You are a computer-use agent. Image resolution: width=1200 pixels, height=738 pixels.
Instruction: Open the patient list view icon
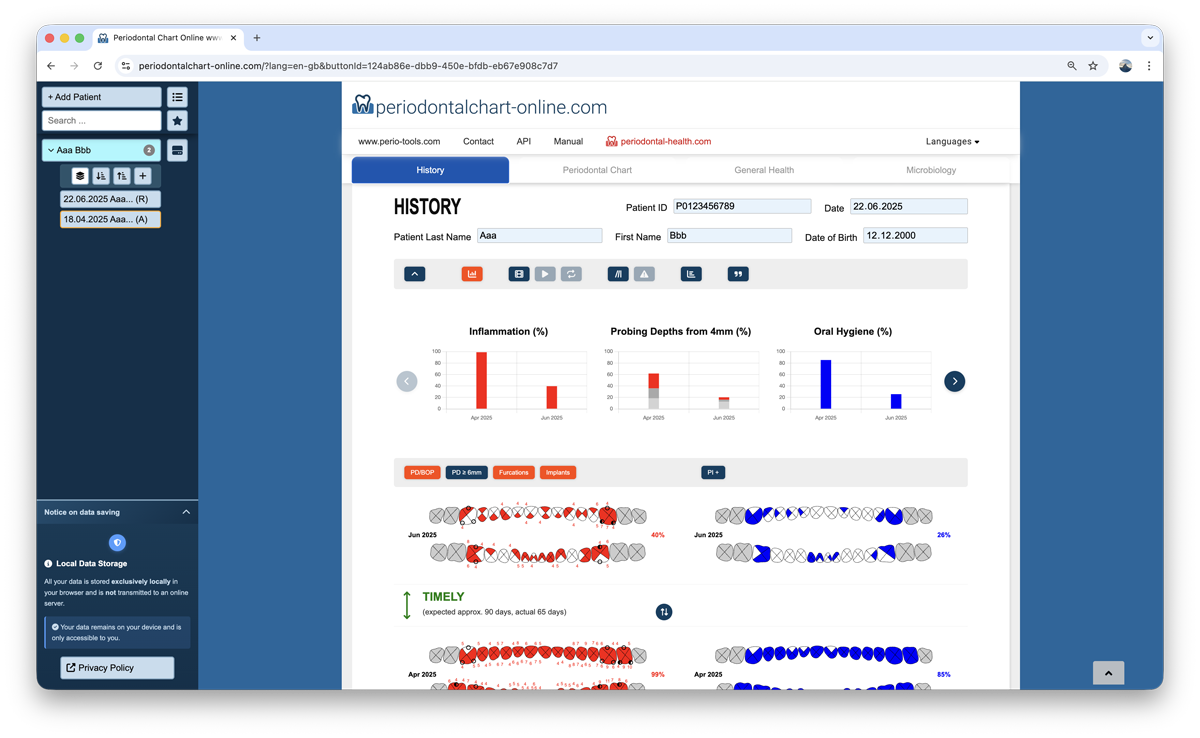pos(177,97)
